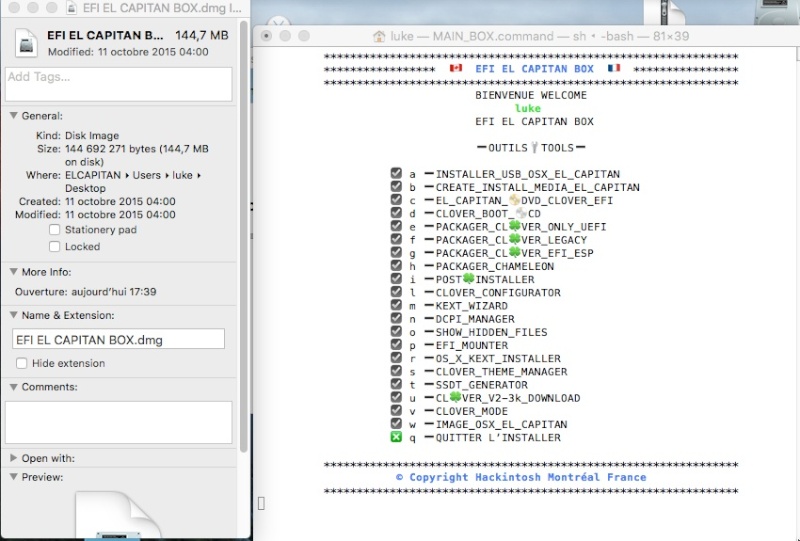Click the checkmark icon beside CREATE_INSTALL_MEDIA_EL_CAPITAN
Screen dimensions: 800x541
point(396,186)
